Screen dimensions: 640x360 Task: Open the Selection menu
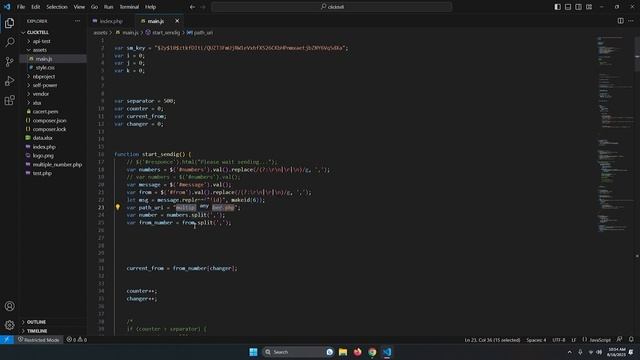point(57,7)
